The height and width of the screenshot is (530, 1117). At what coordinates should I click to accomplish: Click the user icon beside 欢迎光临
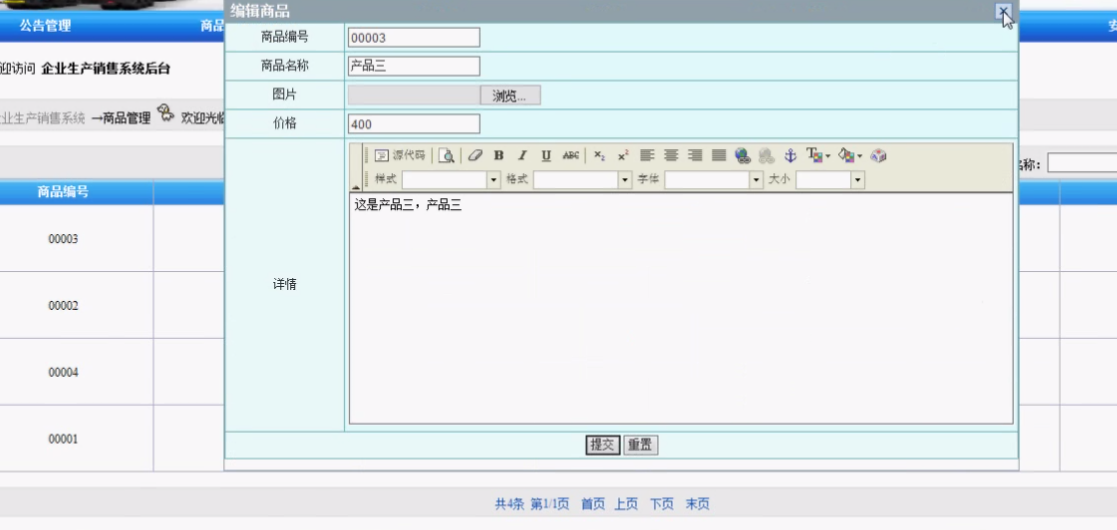pos(166,113)
